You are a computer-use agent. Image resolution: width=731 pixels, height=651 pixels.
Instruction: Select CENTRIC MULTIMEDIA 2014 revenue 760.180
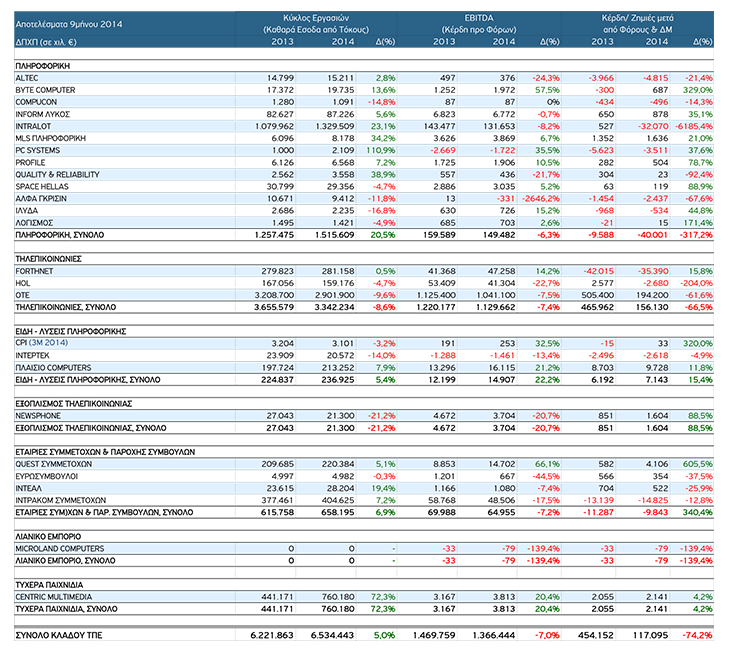(338, 597)
